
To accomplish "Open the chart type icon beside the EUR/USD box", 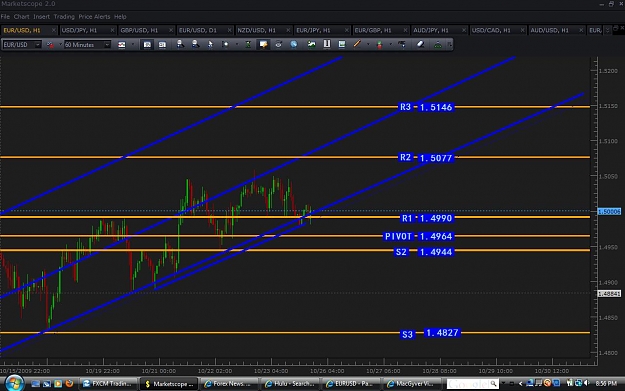I will coord(50,45).
